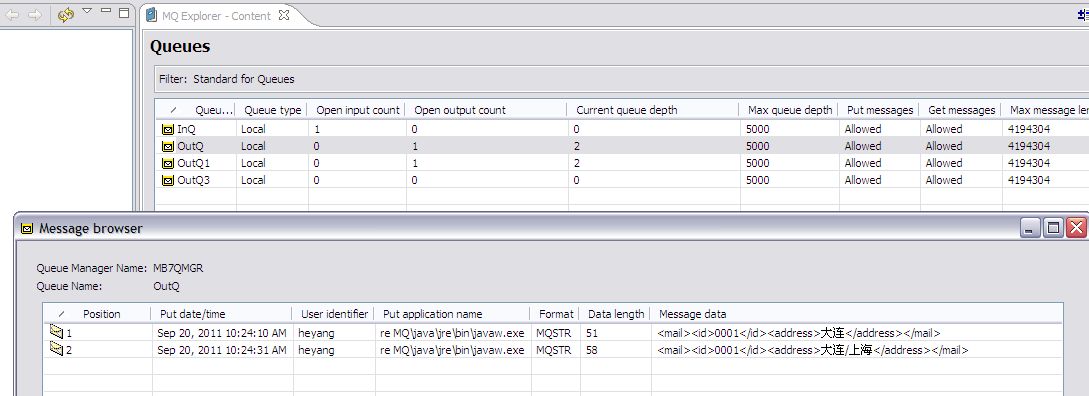This screenshot has width=1089, height=396.
Task: Click MQSTR format in message row 2
Action: [x=554, y=350]
